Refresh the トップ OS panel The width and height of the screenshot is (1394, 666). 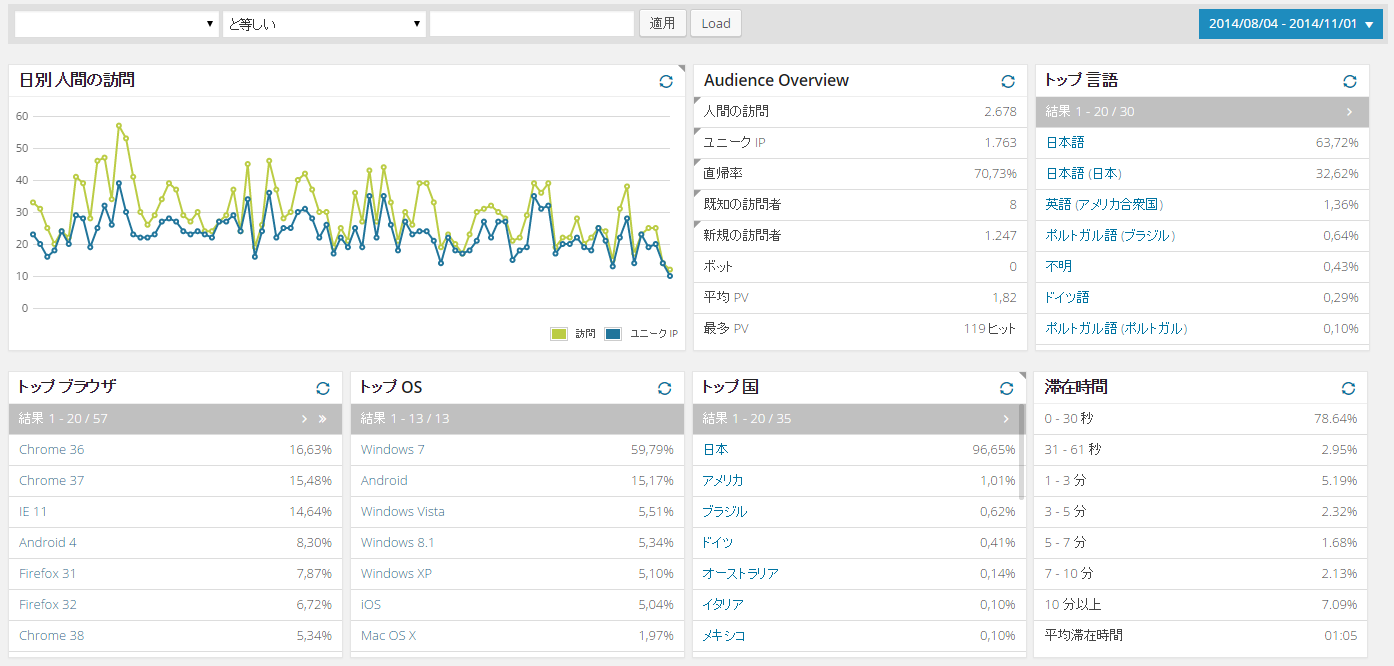(665, 388)
